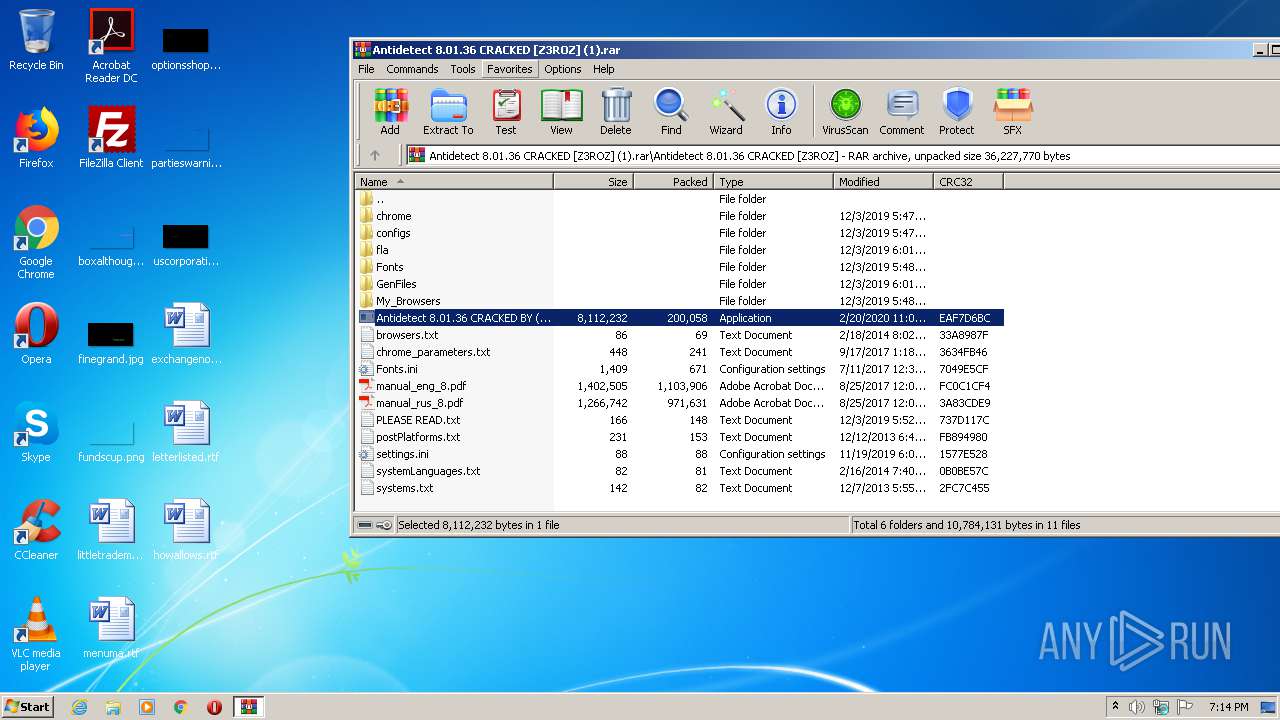Open FileZilla Client desktop shortcut
Image resolution: width=1280 pixels, height=720 pixels.
[111, 138]
